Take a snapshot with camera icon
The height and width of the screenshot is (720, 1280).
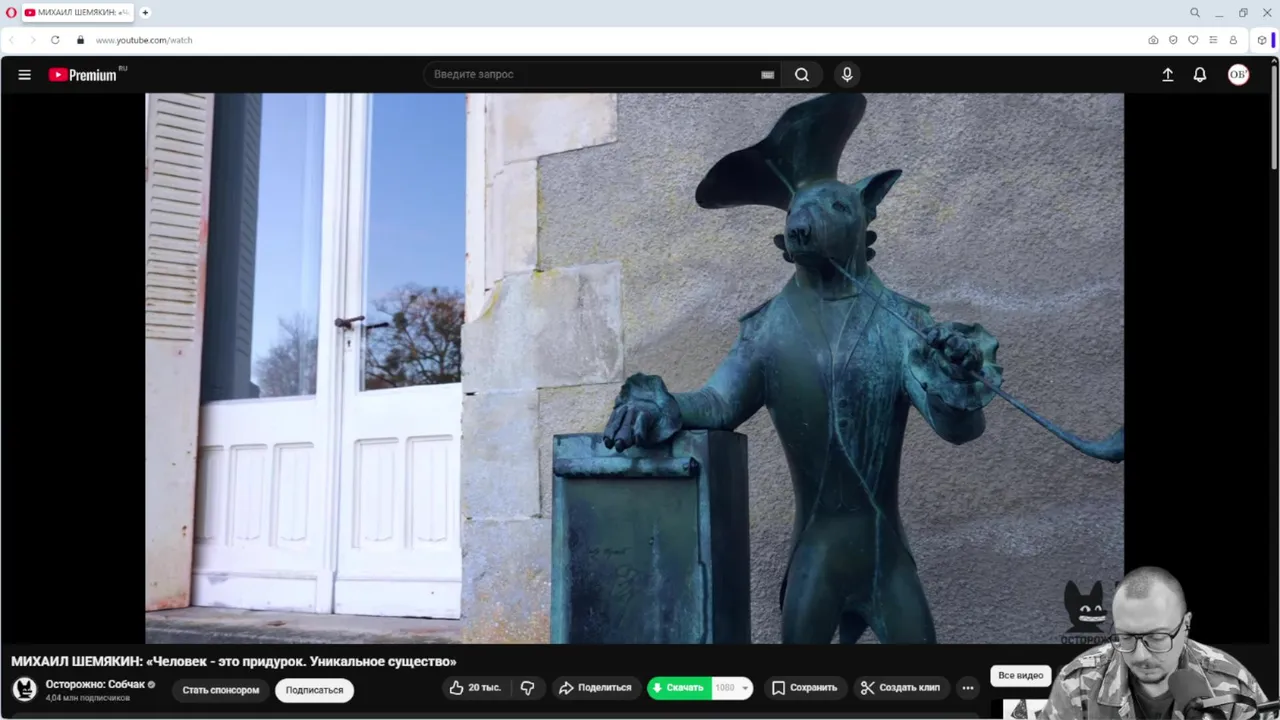[x=1153, y=40]
